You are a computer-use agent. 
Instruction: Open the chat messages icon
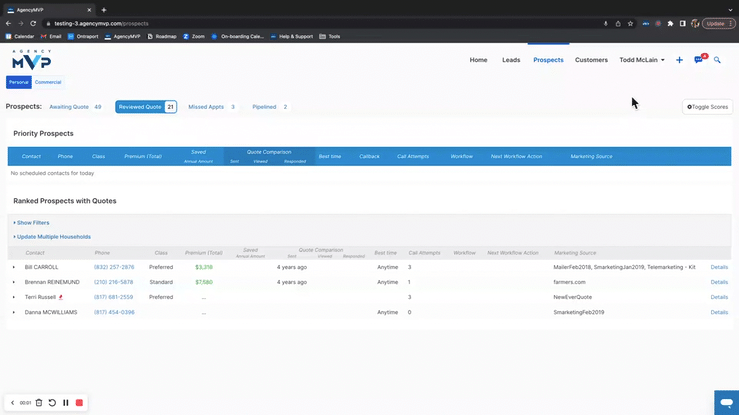click(x=699, y=60)
